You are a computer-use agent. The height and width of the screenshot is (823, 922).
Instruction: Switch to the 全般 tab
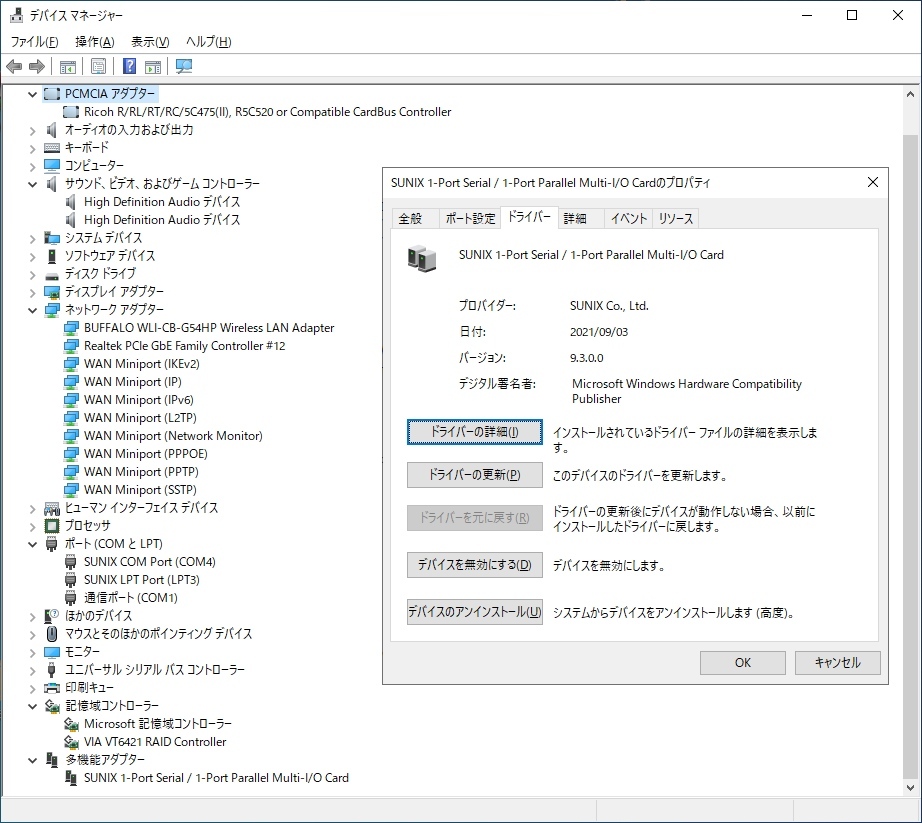(x=415, y=219)
